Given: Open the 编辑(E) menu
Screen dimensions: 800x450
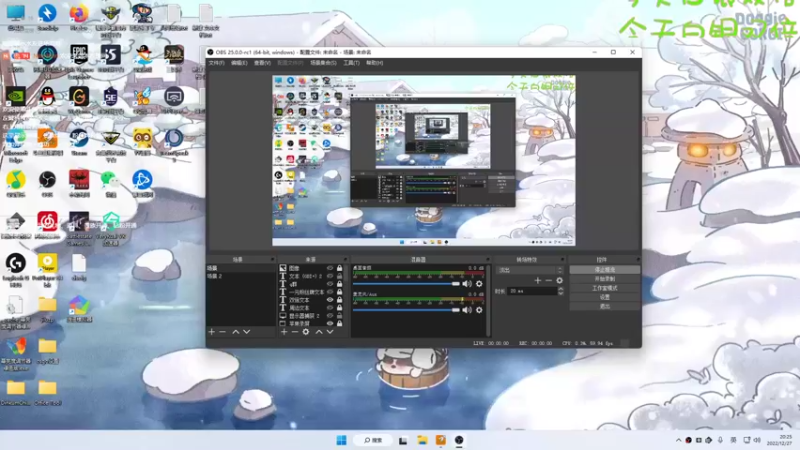Looking at the screenshot, I should tap(239, 63).
